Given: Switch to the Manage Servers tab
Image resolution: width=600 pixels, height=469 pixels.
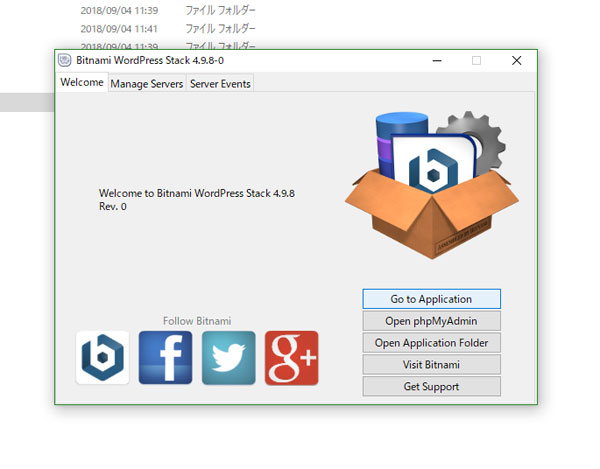Looking at the screenshot, I should [147, 84].
